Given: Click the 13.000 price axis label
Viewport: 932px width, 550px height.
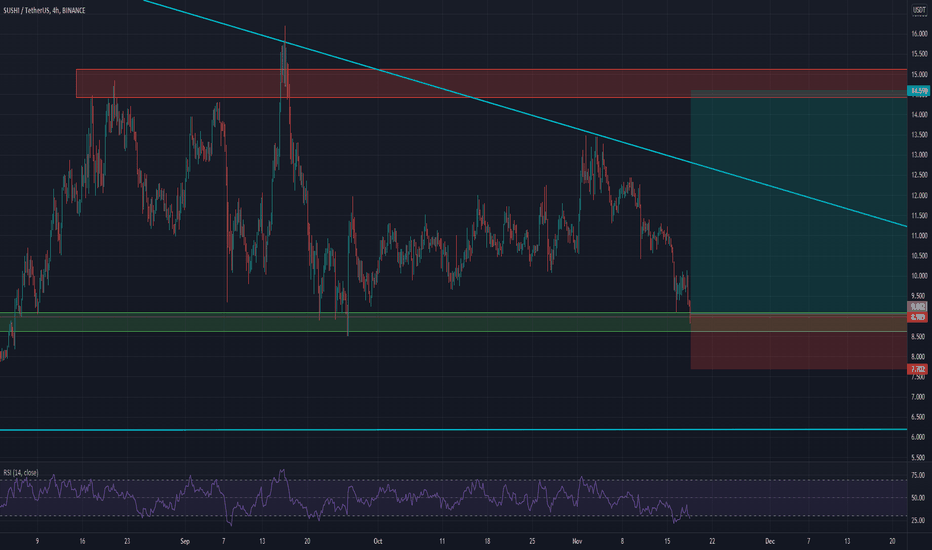Looking at the screenshot, I should coord(919,155).
